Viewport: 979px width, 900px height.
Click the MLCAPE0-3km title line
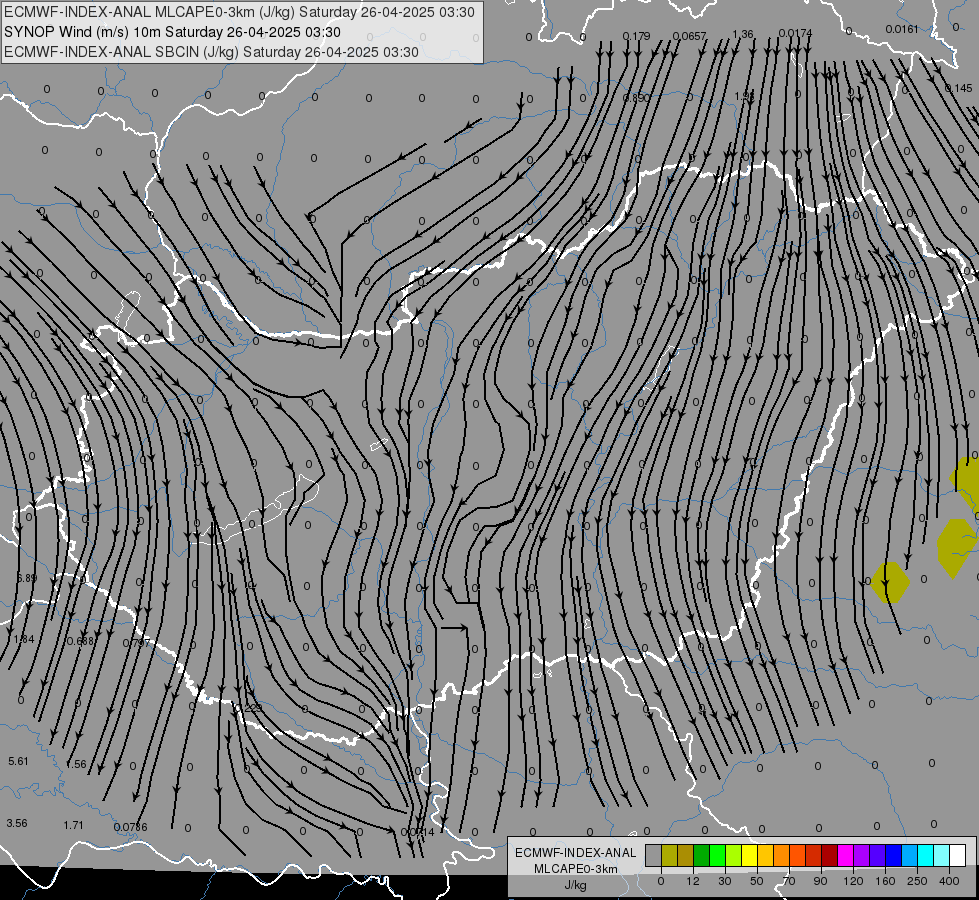(x=239, y=12)
